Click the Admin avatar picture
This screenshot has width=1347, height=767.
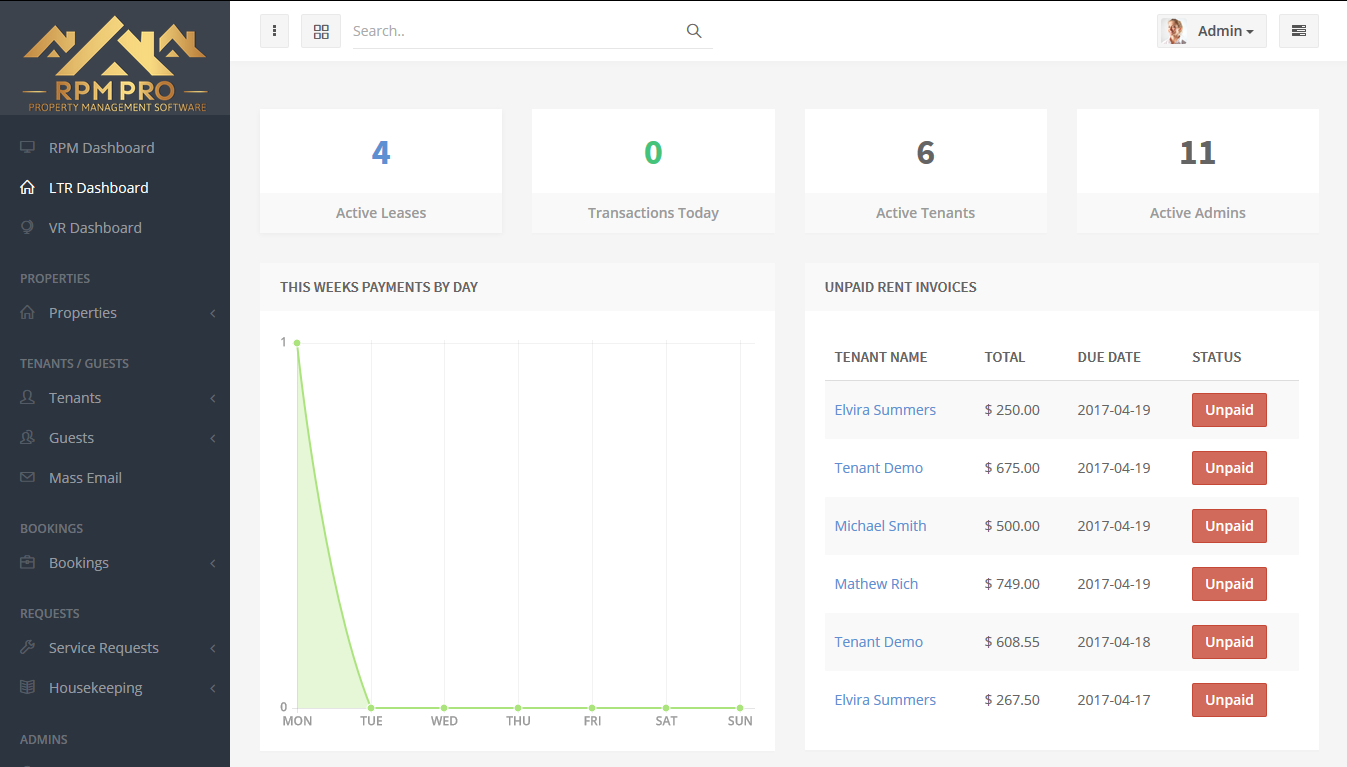(1174, 31)
